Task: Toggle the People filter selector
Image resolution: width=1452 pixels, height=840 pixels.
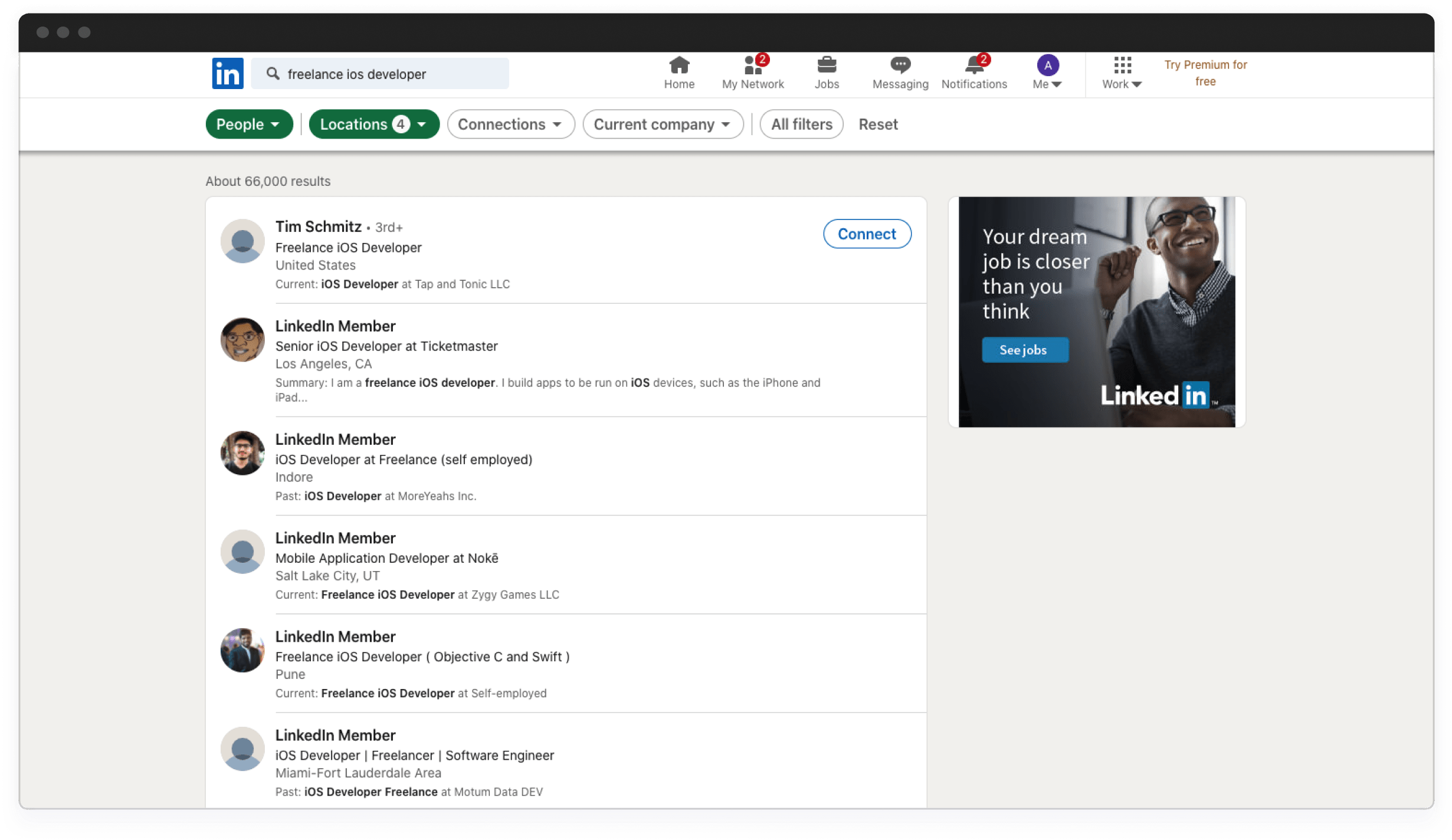Action: [x=248, y=124]
